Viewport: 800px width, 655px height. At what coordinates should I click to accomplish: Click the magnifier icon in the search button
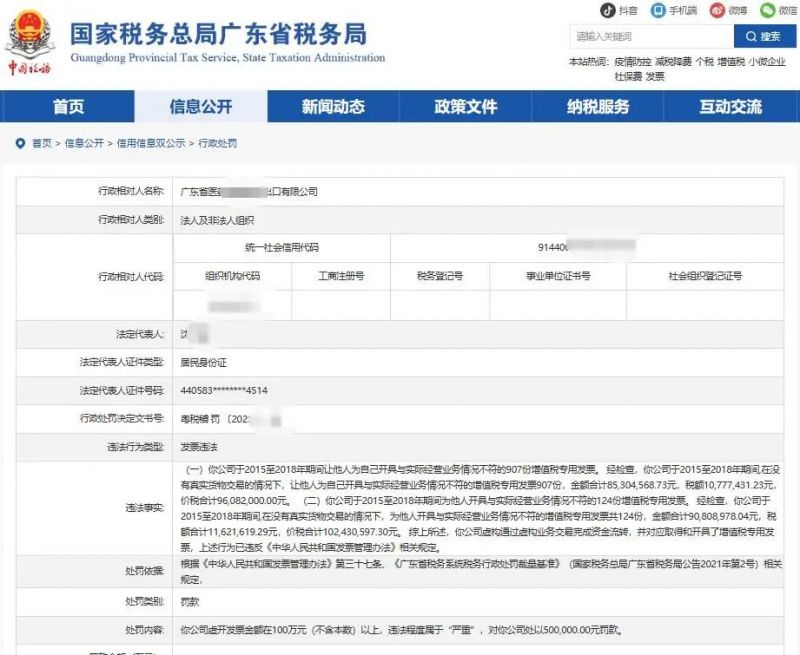(x=749, y=36)
